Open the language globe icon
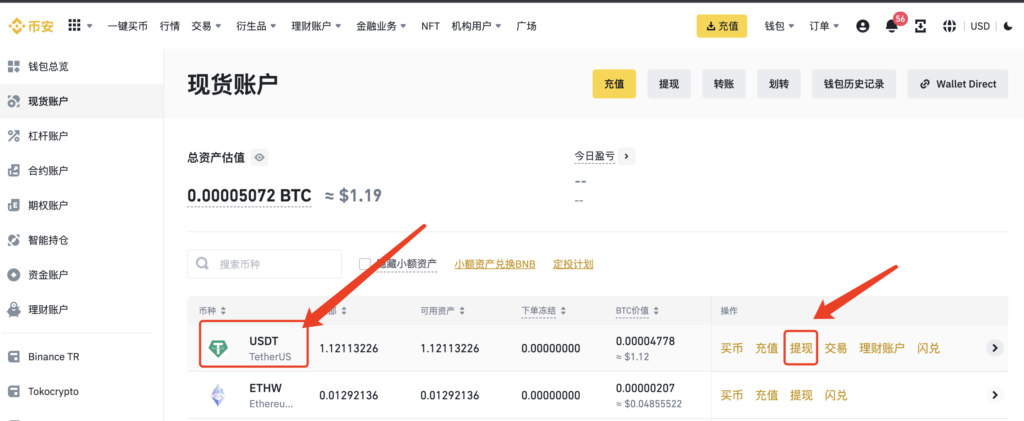Viewport: 1024px width, 421px height. 950,26
